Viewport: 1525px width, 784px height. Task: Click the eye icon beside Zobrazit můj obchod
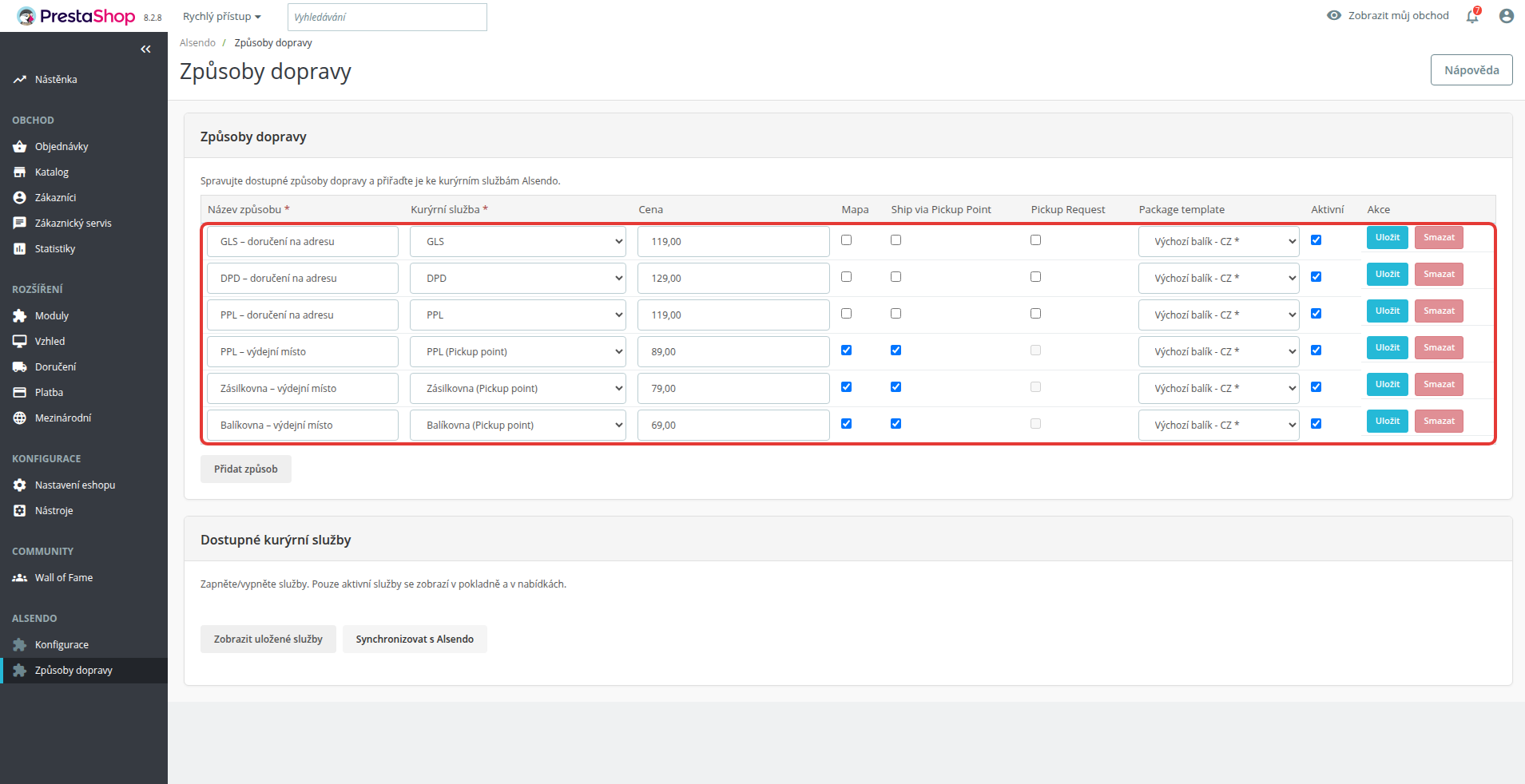pos(1334,15)
